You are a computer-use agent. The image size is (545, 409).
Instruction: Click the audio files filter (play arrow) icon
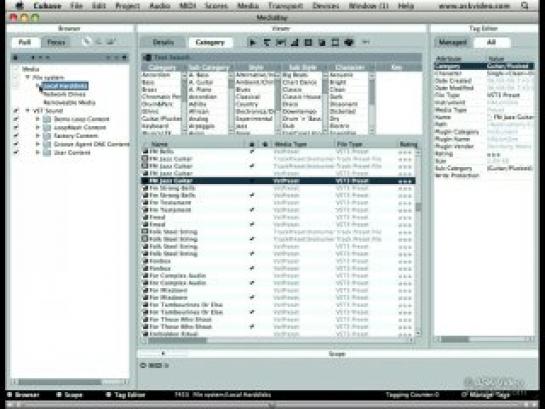click(x=253, y=42)
